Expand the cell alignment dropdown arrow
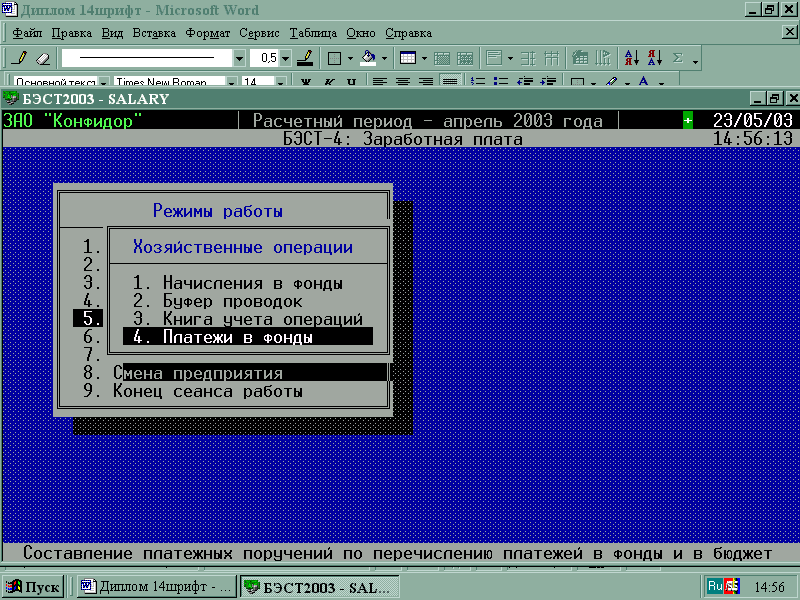 point(510,58)
